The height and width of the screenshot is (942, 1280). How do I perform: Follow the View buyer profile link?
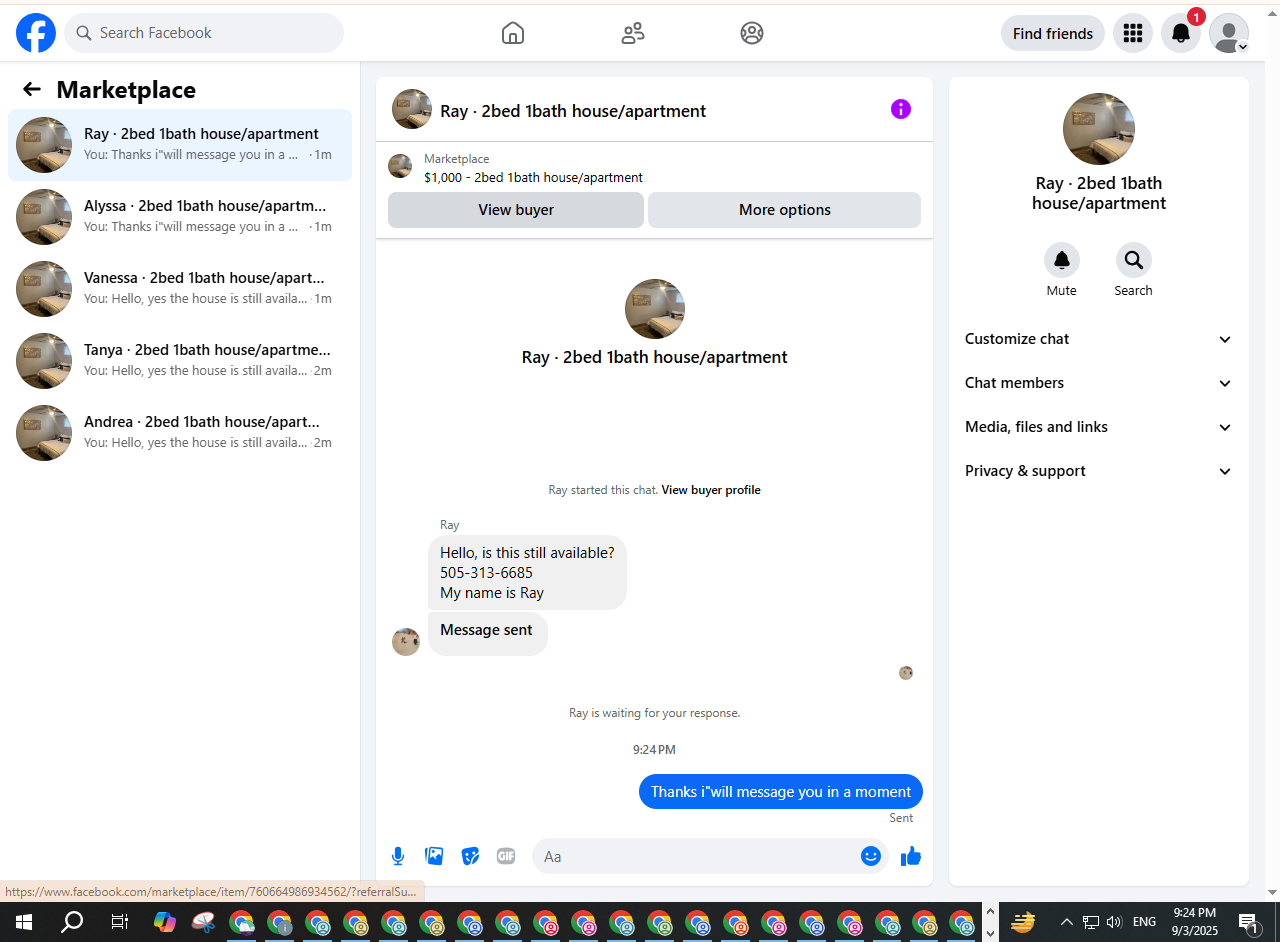tap(711, 490)
